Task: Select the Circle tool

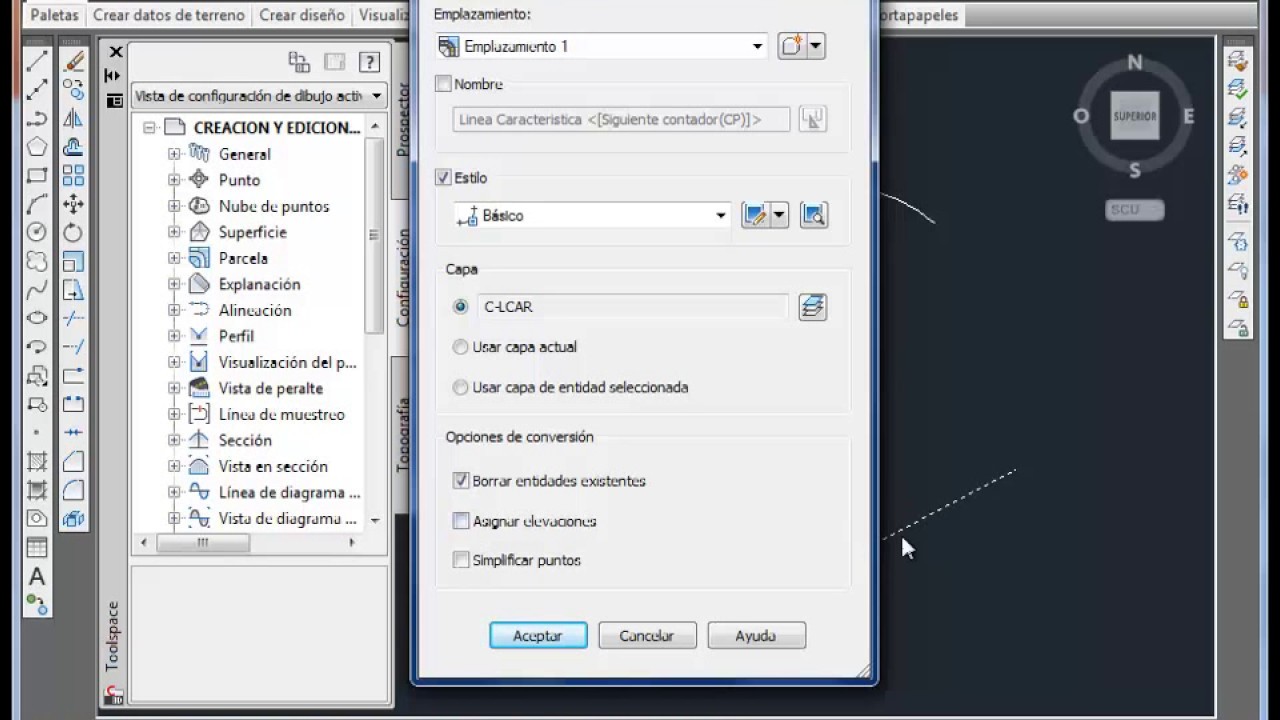Action: [37, 232]
